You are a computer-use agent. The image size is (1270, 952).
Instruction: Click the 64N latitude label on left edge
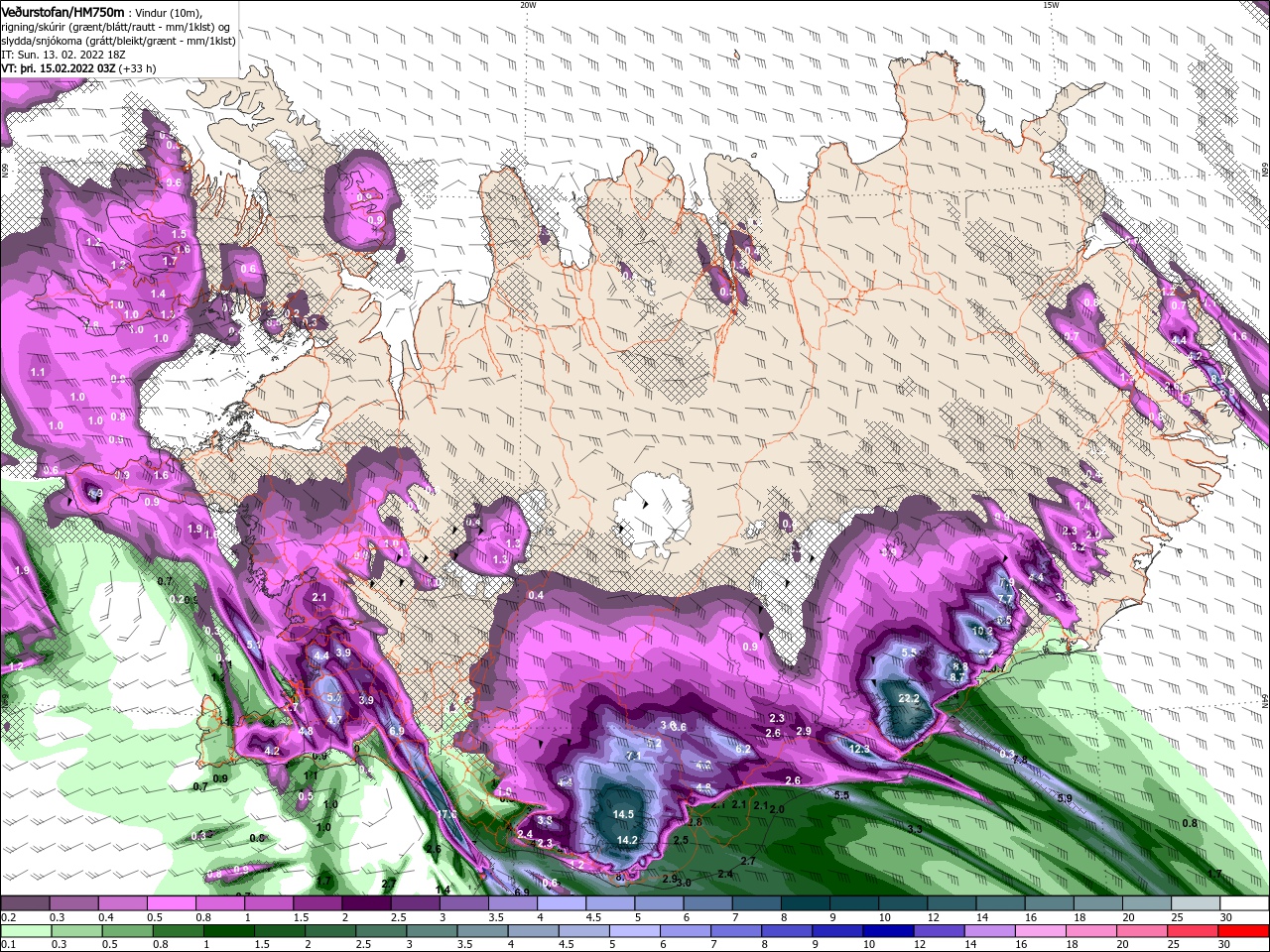(4, 702)
